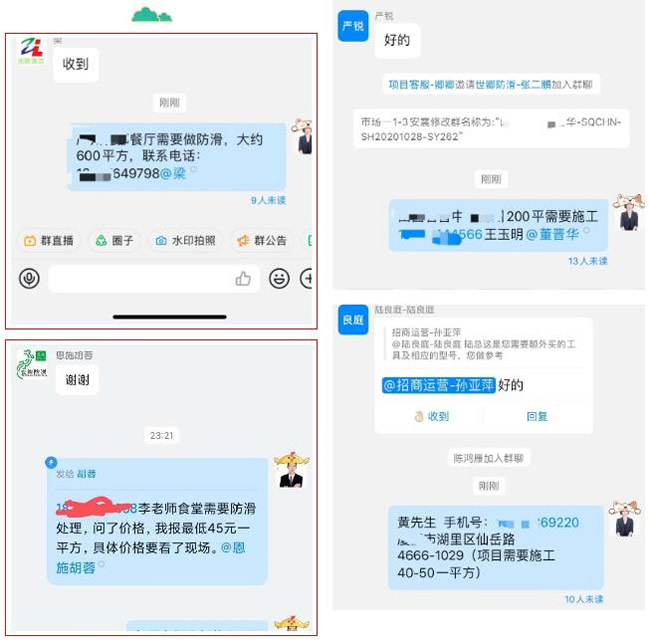View the 13人未读 unread list
The image size is (650, 640).
click(587, 261)
